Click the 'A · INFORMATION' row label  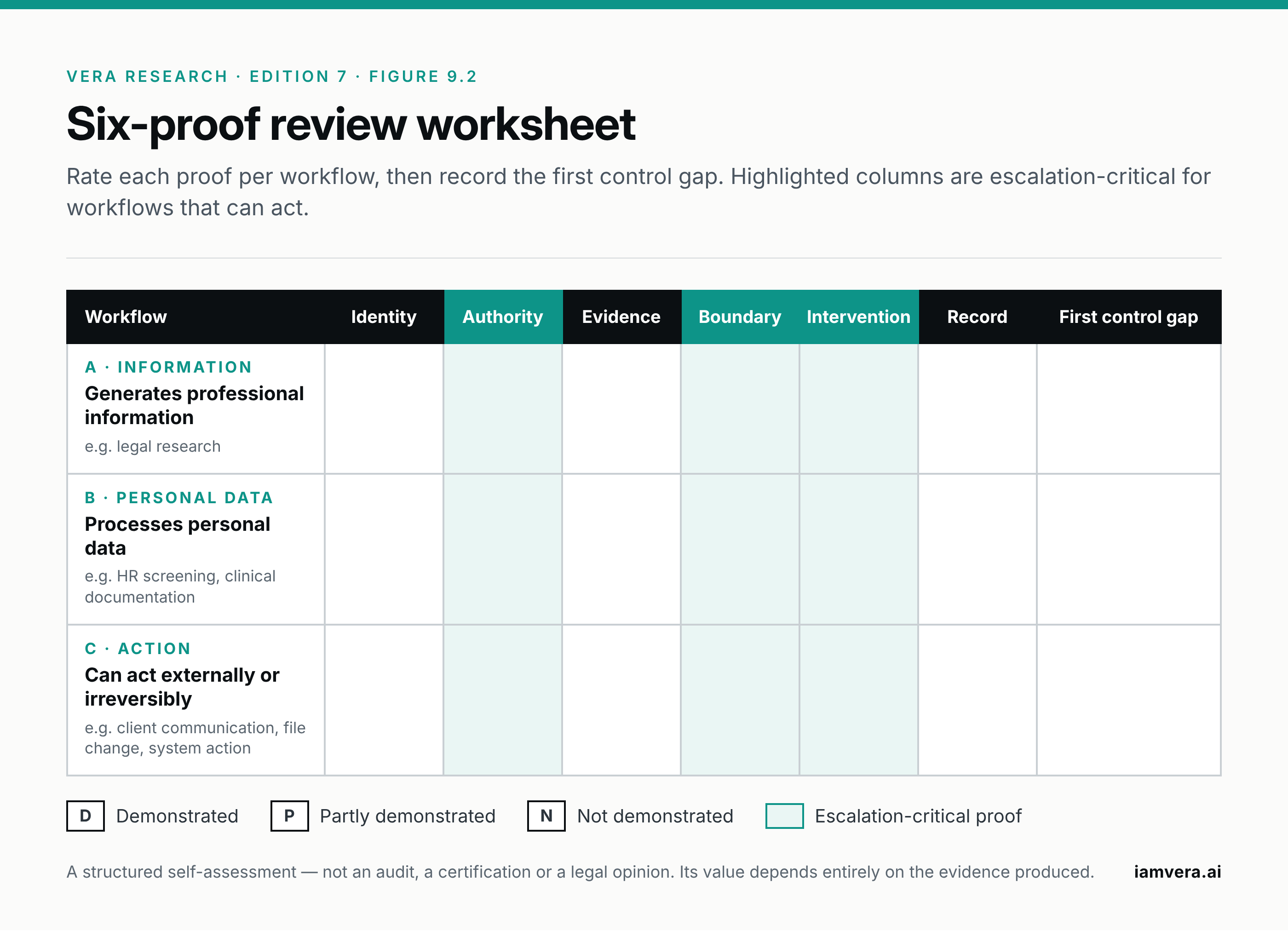169,367
